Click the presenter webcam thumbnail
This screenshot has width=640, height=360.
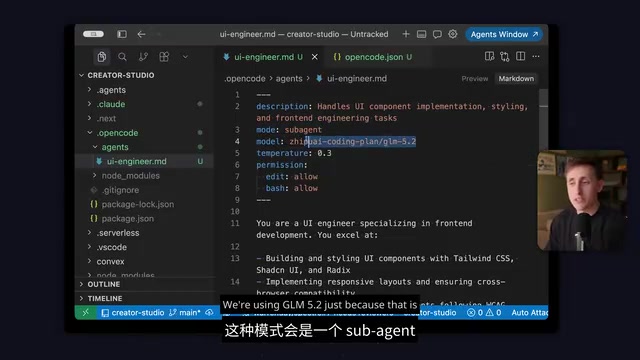582,200
